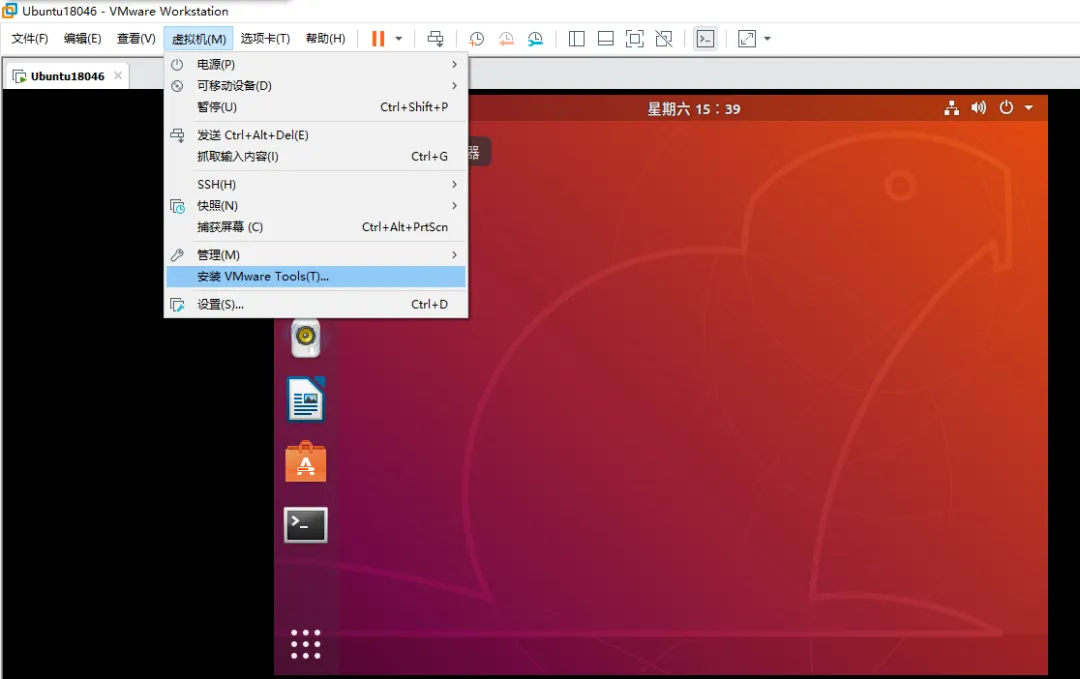The width and height of the screenshot is (1080, 679).
Task: Toggle the thumbnail bar icon in toolbar
Action: click(605, 39)
